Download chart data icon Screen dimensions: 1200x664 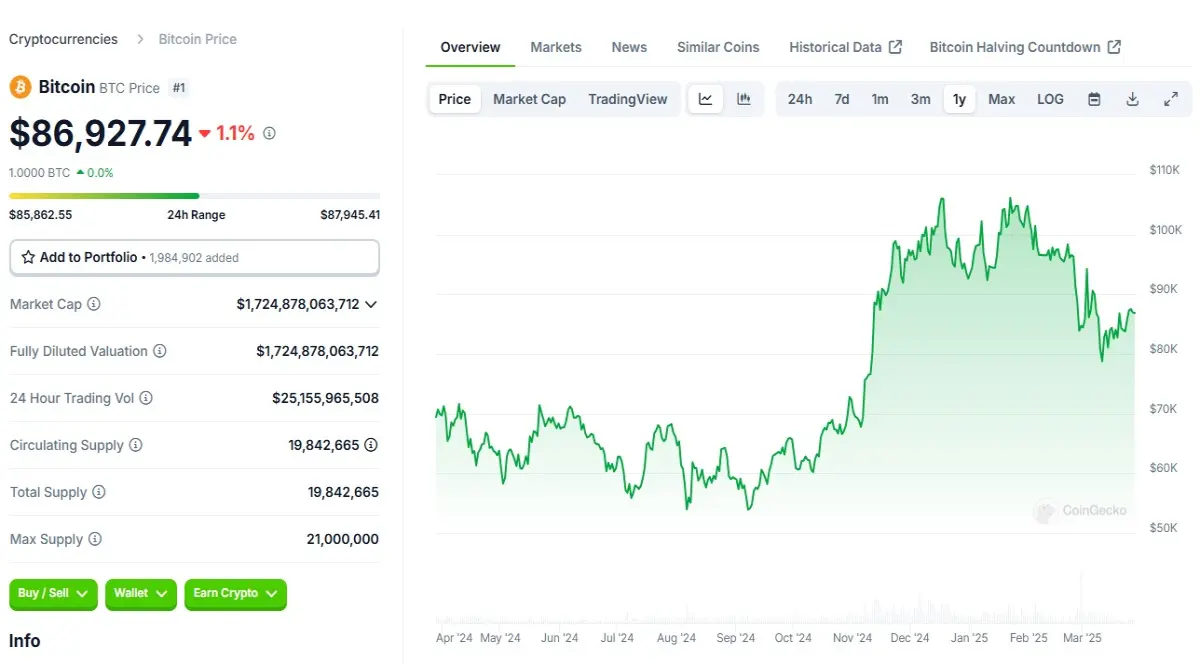(1132, 99)
